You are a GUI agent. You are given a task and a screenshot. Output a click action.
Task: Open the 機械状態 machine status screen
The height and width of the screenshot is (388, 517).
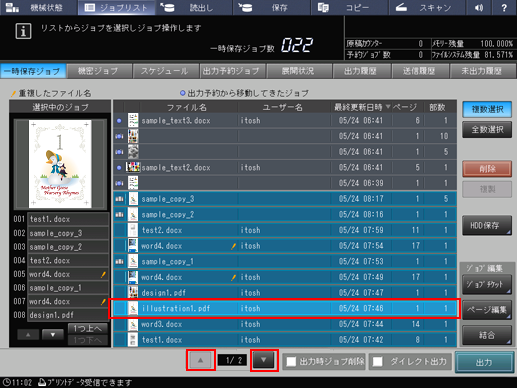click(x=39, y=7)
